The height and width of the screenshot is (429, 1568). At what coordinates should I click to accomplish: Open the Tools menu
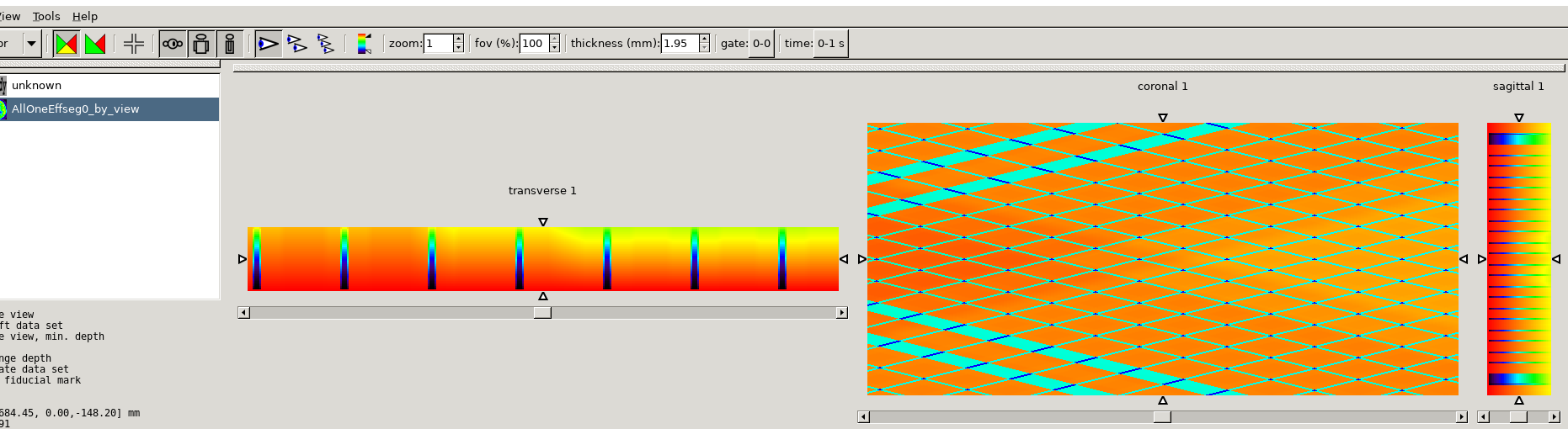pyautogui.click(x=46, y=16)
